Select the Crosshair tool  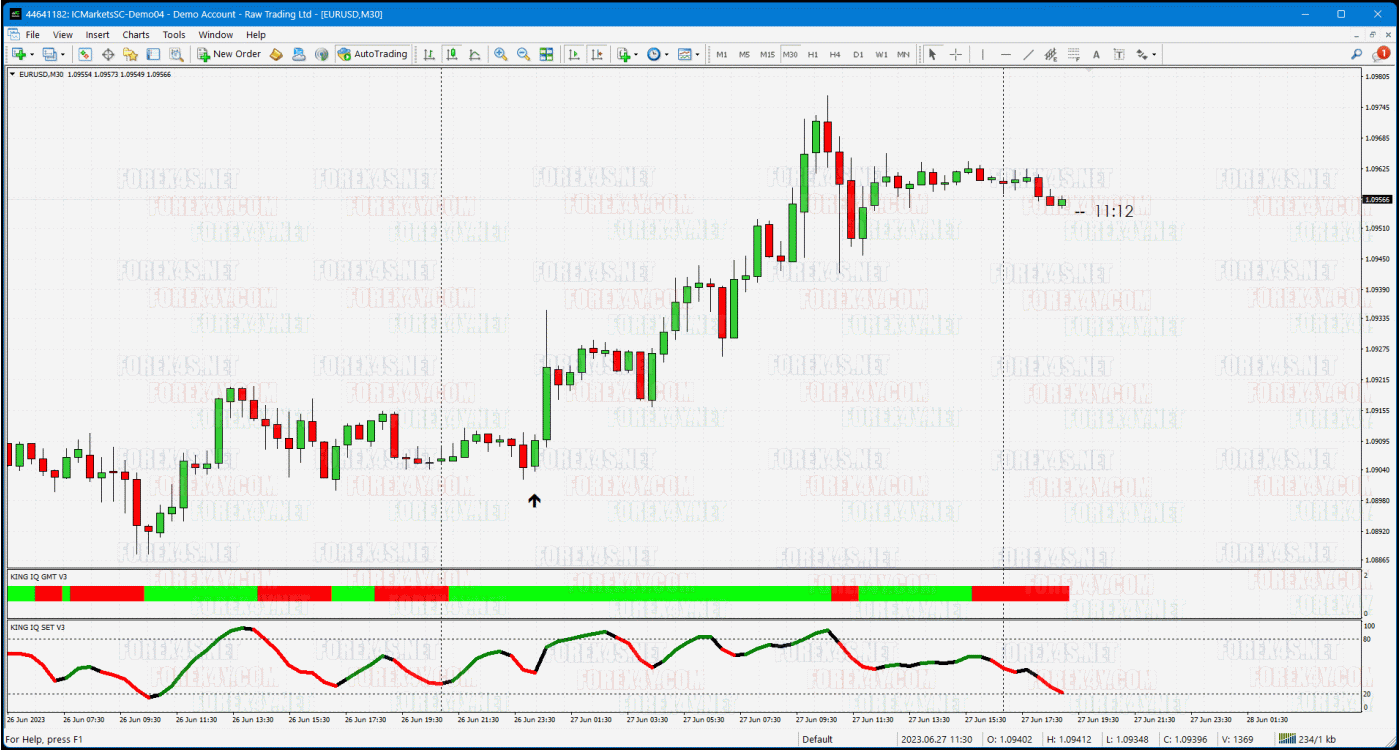(x=955, y=55)
